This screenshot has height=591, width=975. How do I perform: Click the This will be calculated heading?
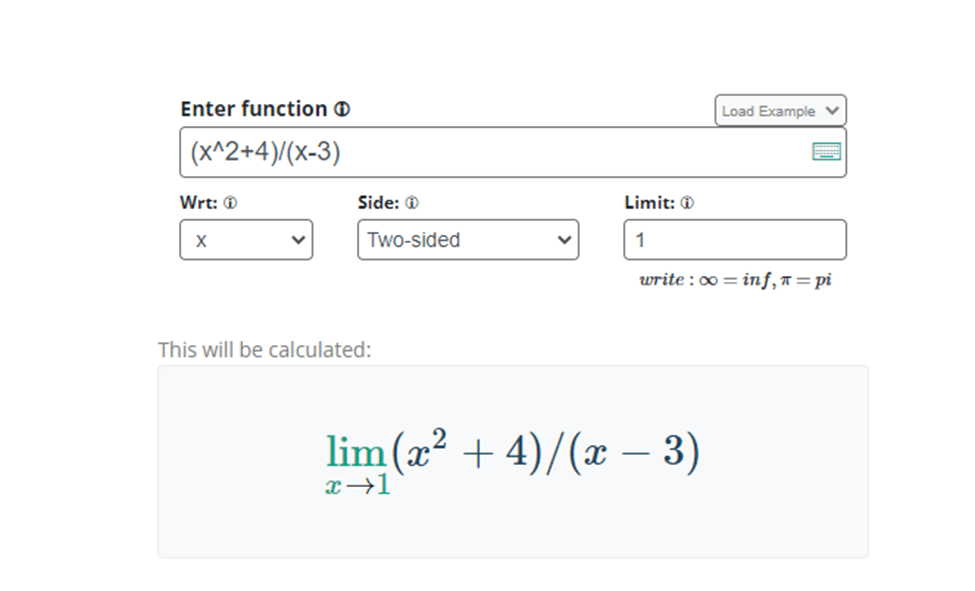264,350
